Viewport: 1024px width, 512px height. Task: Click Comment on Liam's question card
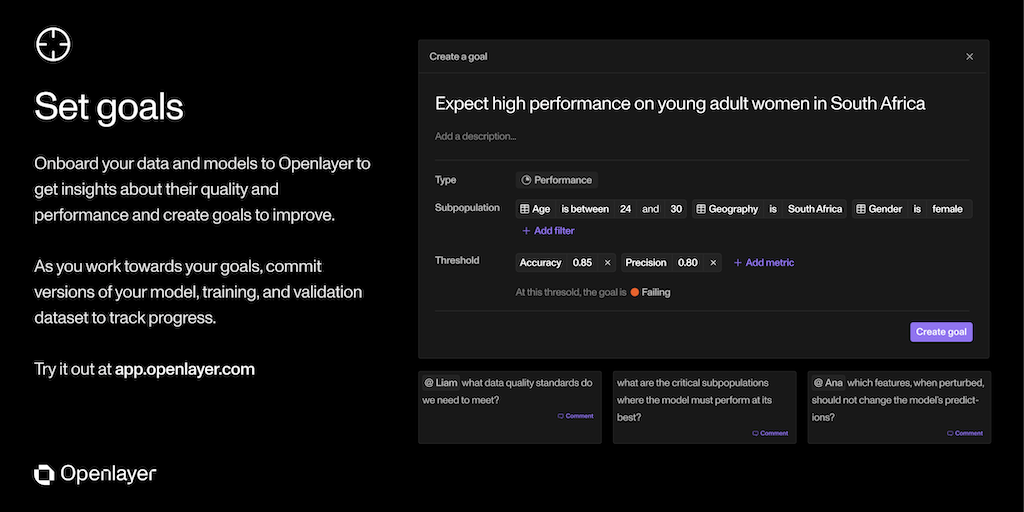click(x=576, y=416)
